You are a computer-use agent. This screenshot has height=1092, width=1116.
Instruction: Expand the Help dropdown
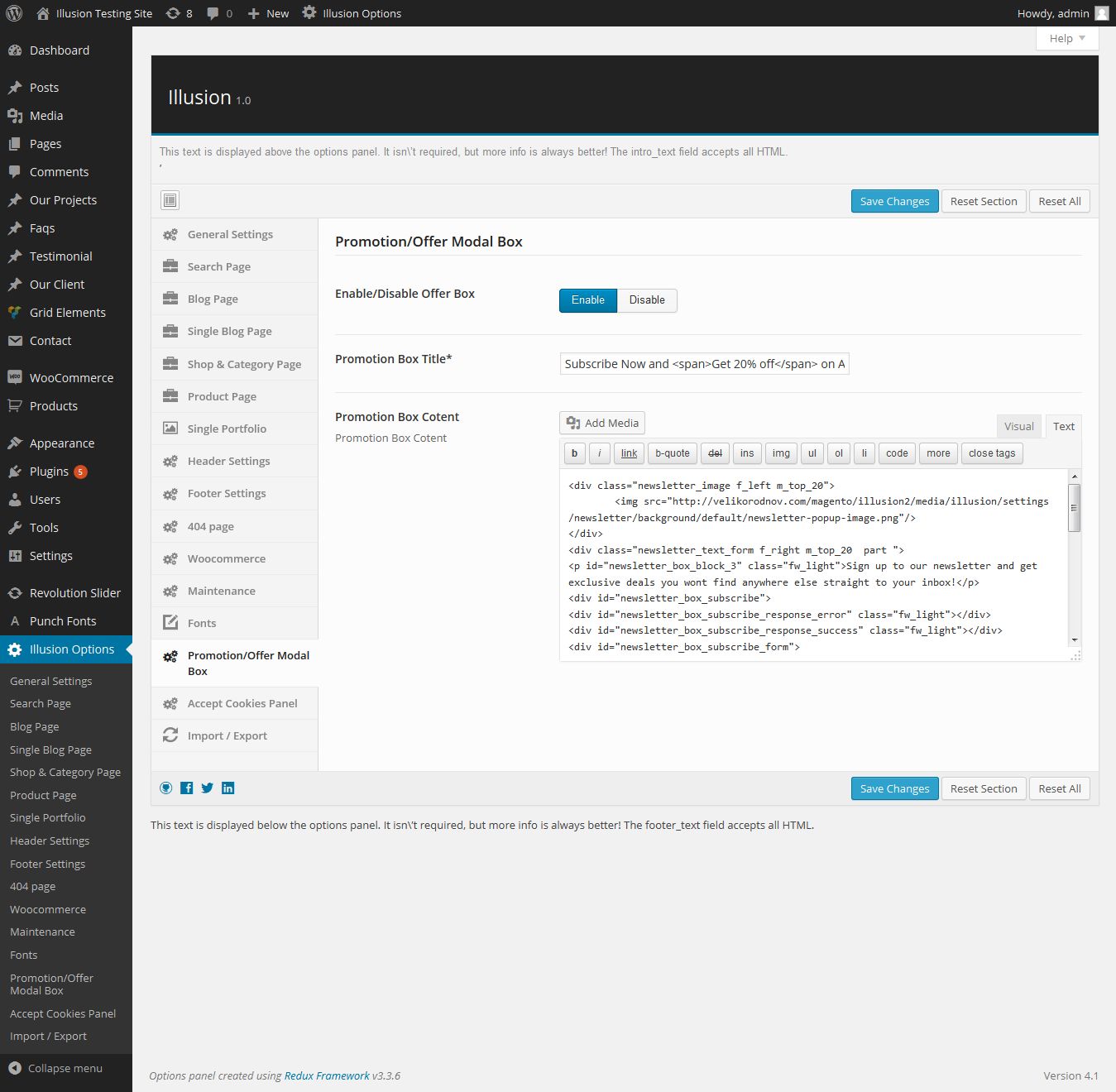click(1067, 38)
